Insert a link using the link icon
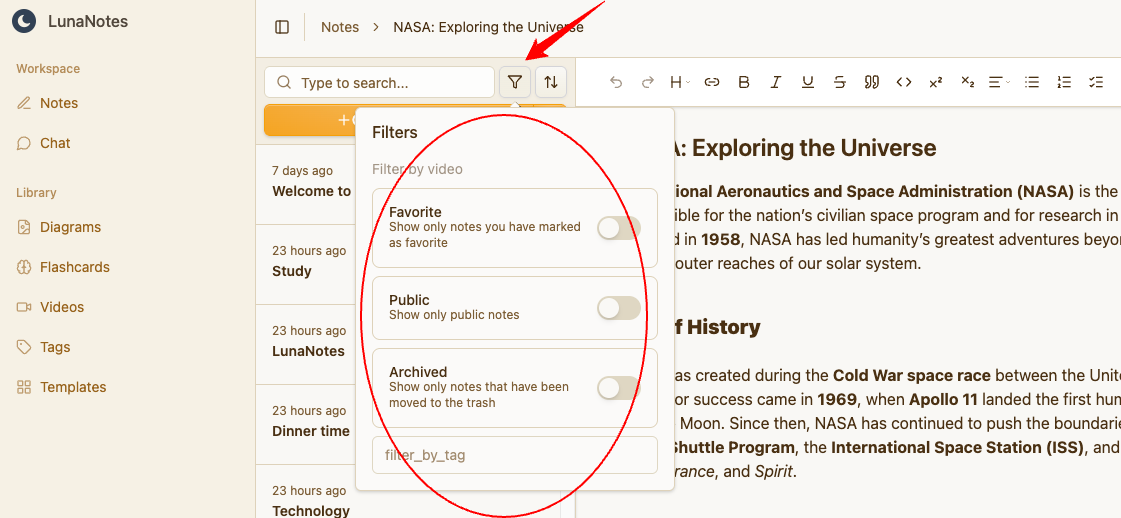The height and width of the screenshot is (518, 1121). point(711,82)
